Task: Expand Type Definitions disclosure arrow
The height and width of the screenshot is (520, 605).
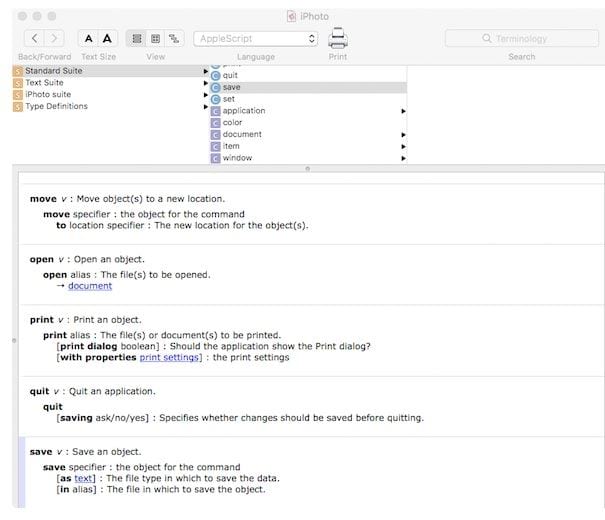Action: 206,107
